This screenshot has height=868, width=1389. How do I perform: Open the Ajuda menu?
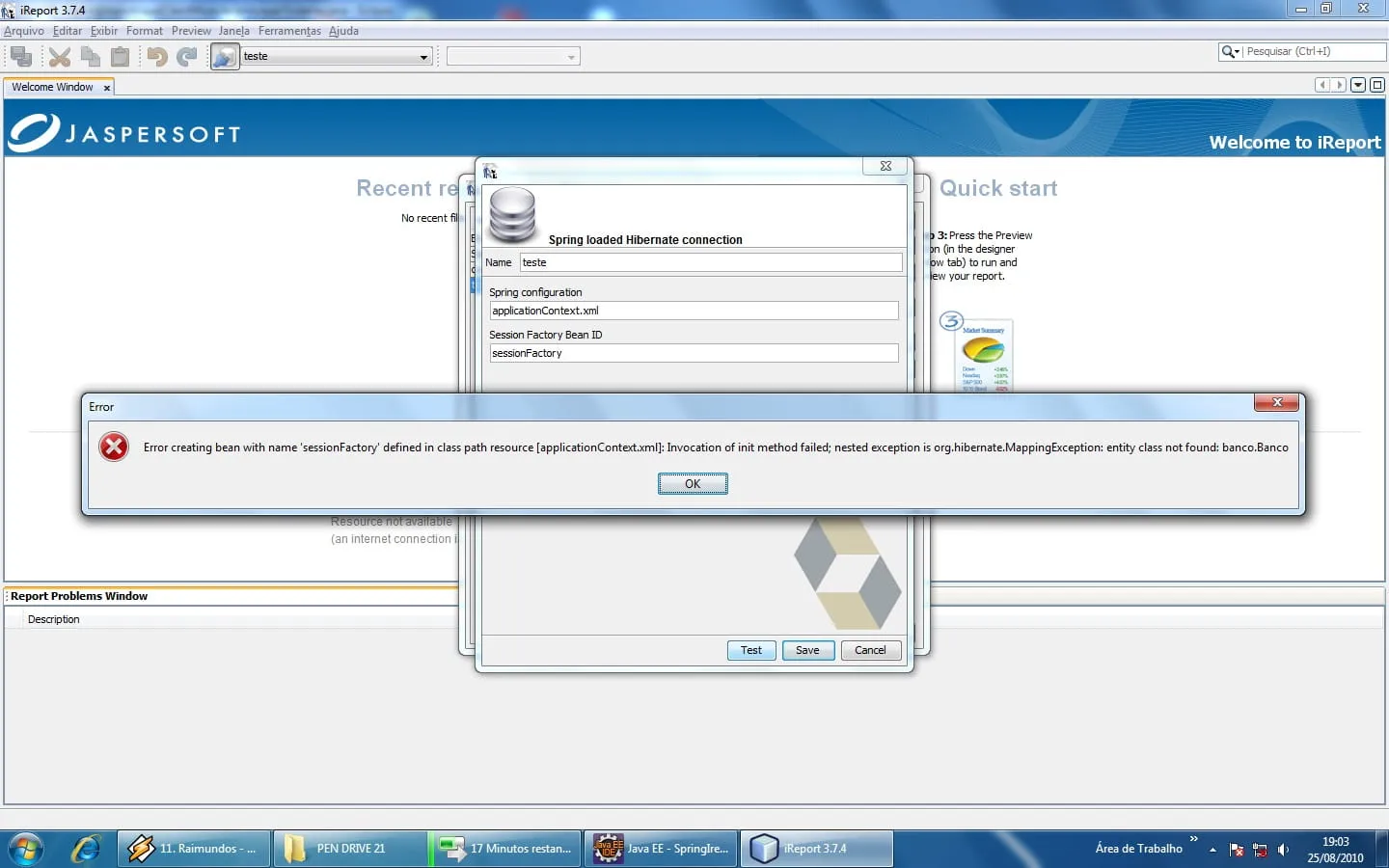pos(343,31)
